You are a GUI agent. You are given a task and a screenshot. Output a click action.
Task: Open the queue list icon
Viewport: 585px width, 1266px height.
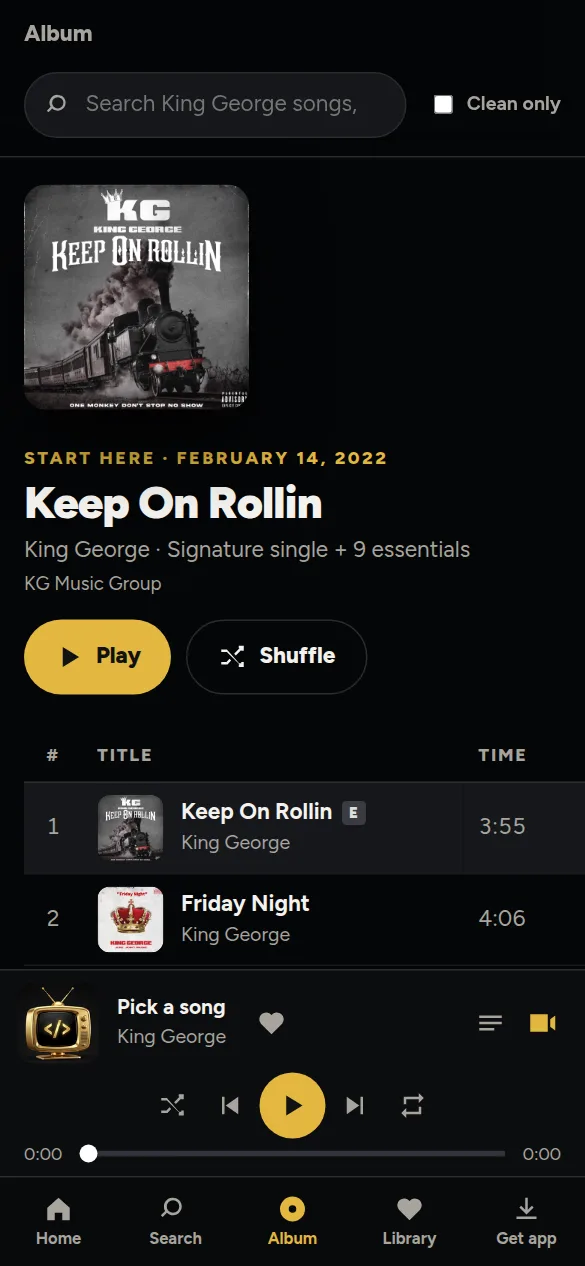(x=490, y=1023)
